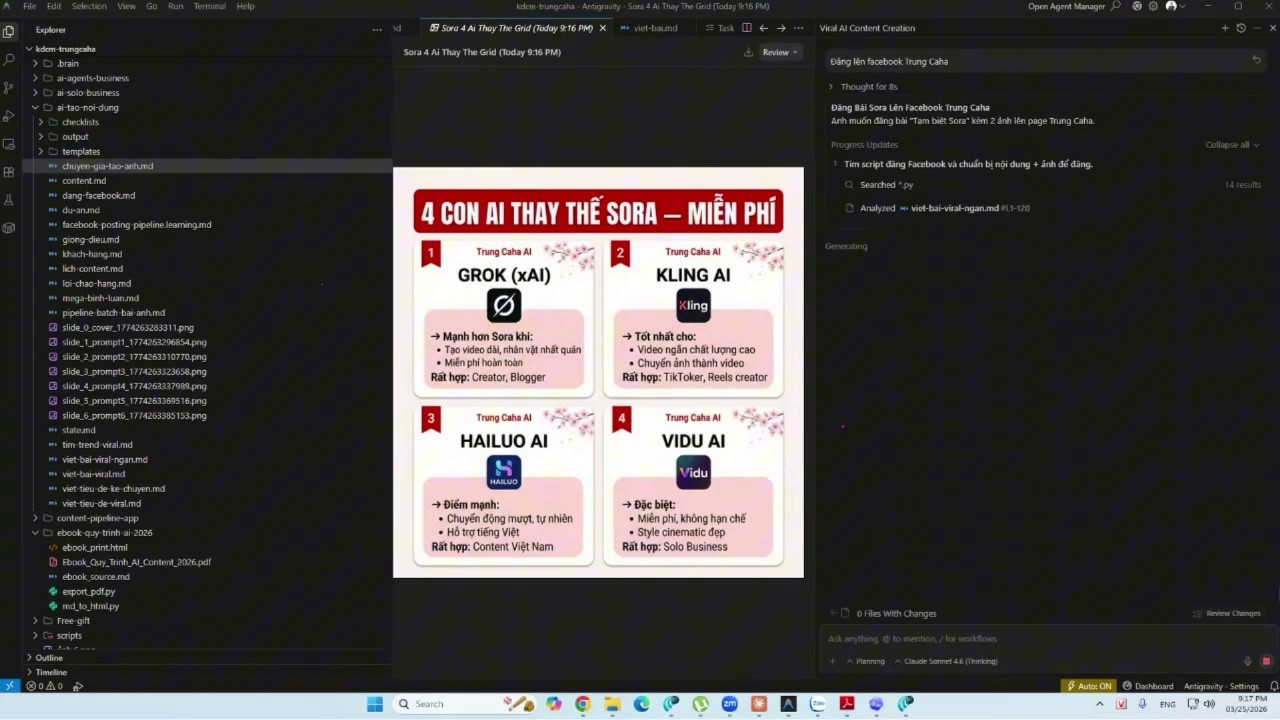1280x720 pixels.
Task: Launch Google Chrome from taskbar
Action: 583,704
